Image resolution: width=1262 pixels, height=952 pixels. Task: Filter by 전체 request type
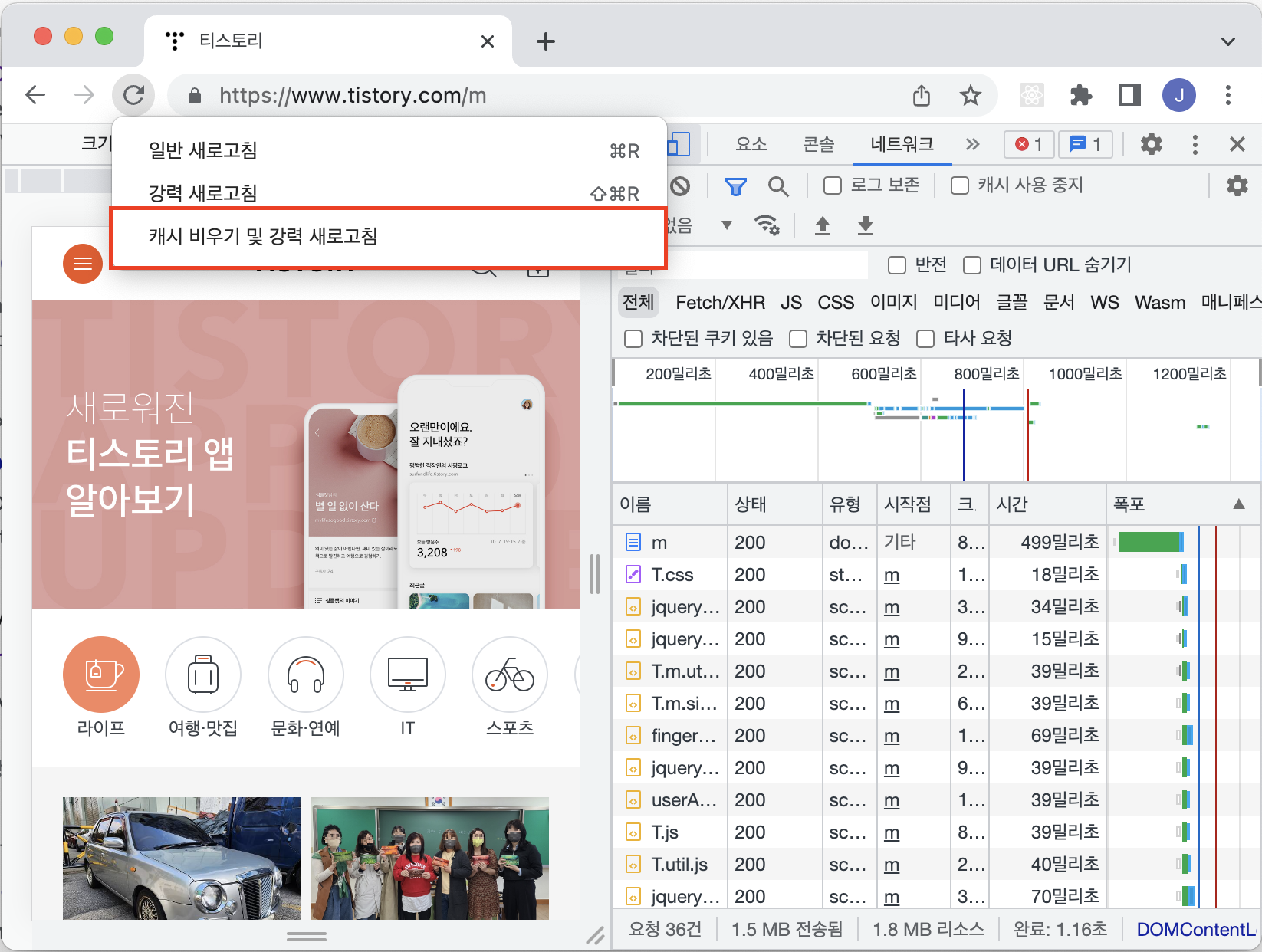pyautogui.click(x=639, y=302)
